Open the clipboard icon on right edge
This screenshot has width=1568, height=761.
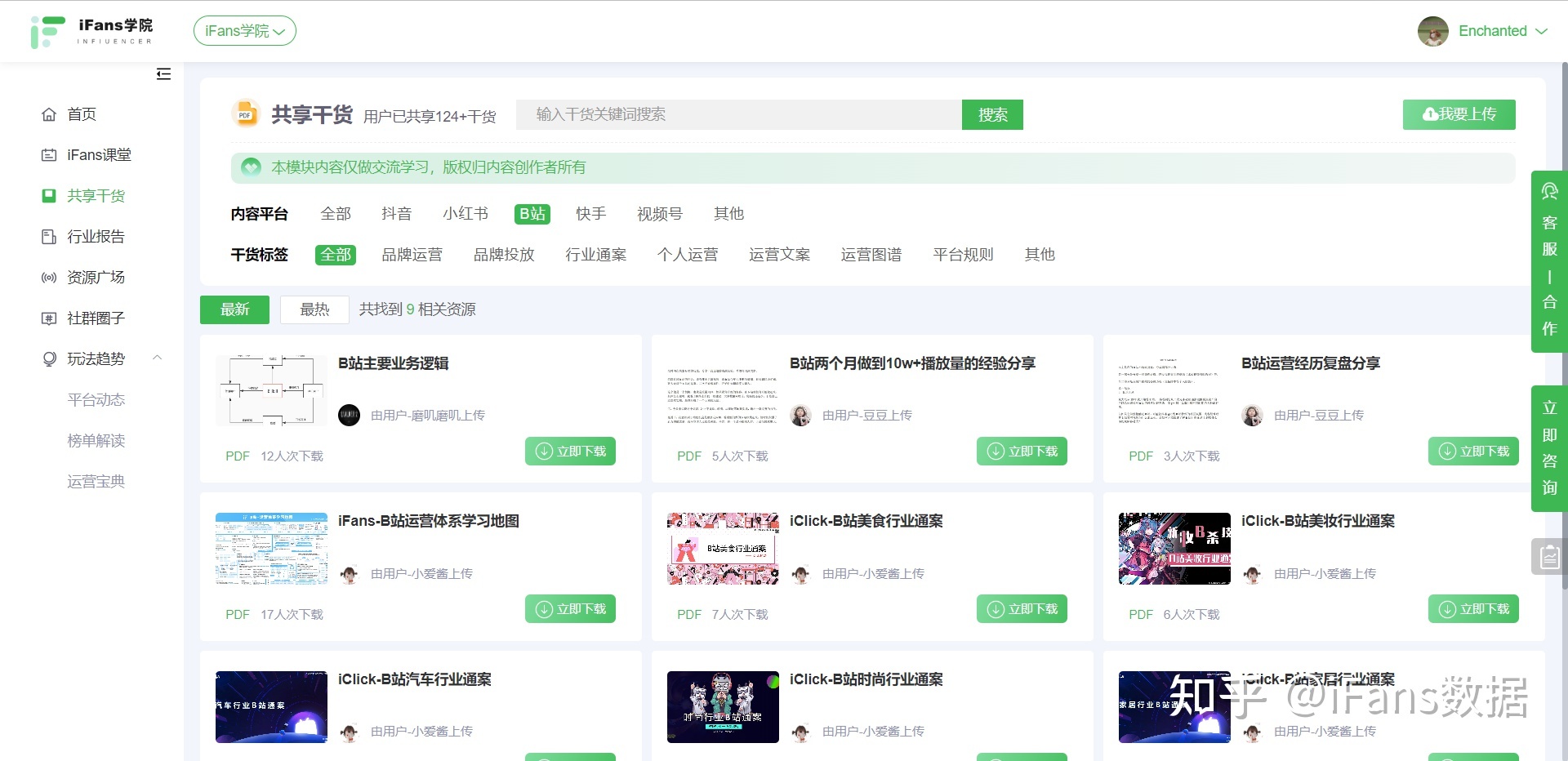coord(1549,557)
